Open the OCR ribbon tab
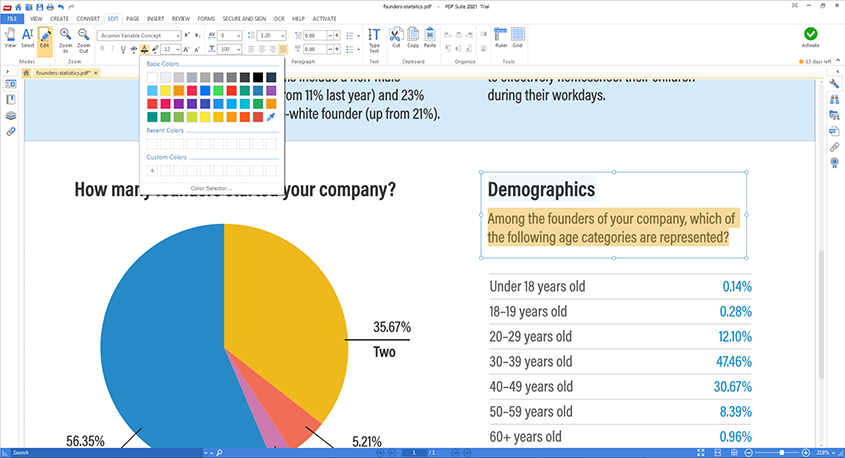This screenshot has width=845, height=458. point(279,18)
